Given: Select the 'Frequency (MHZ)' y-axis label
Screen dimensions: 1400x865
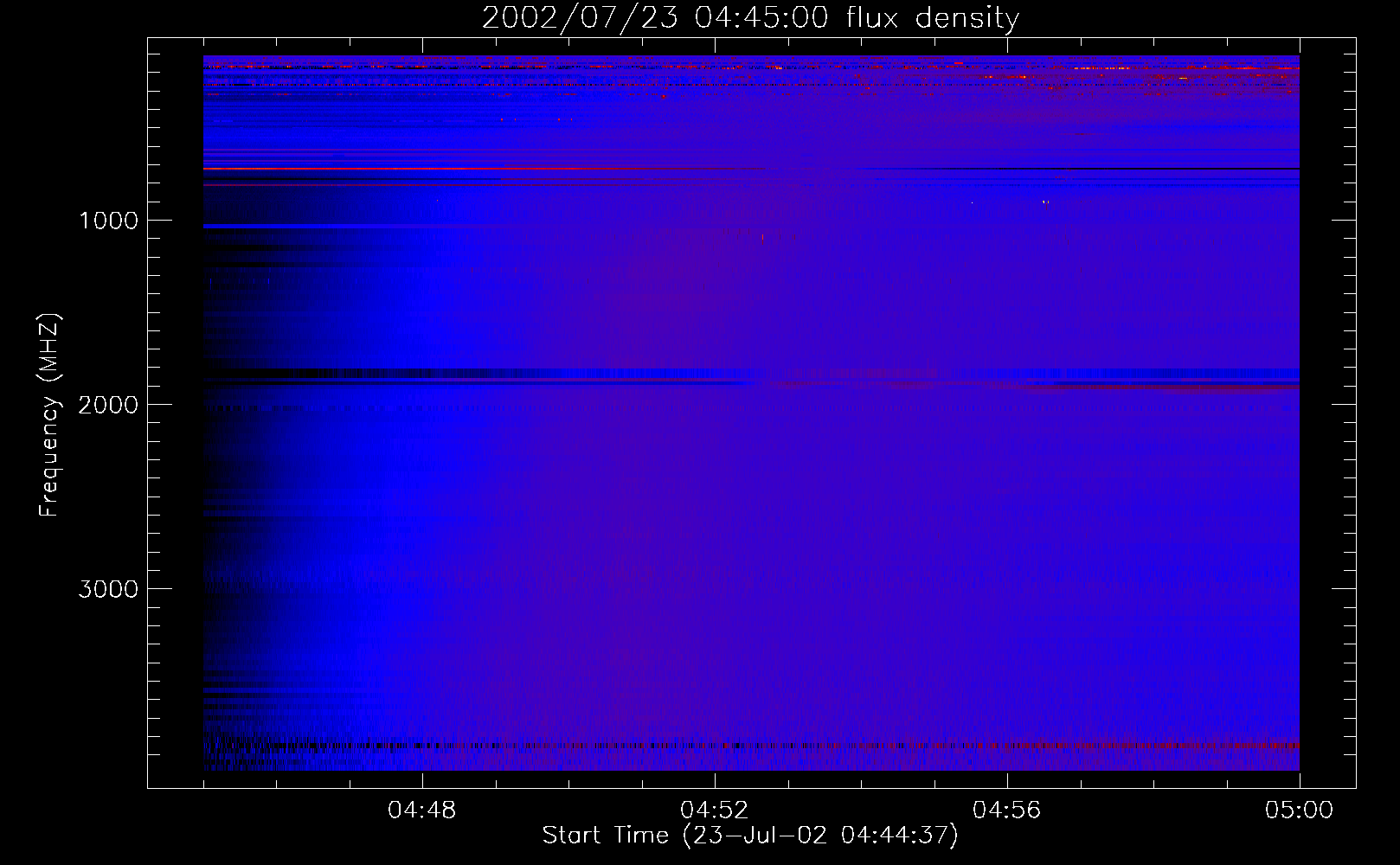Looking at the screenshot, I should pyautogui.click(x=49, y=415).
